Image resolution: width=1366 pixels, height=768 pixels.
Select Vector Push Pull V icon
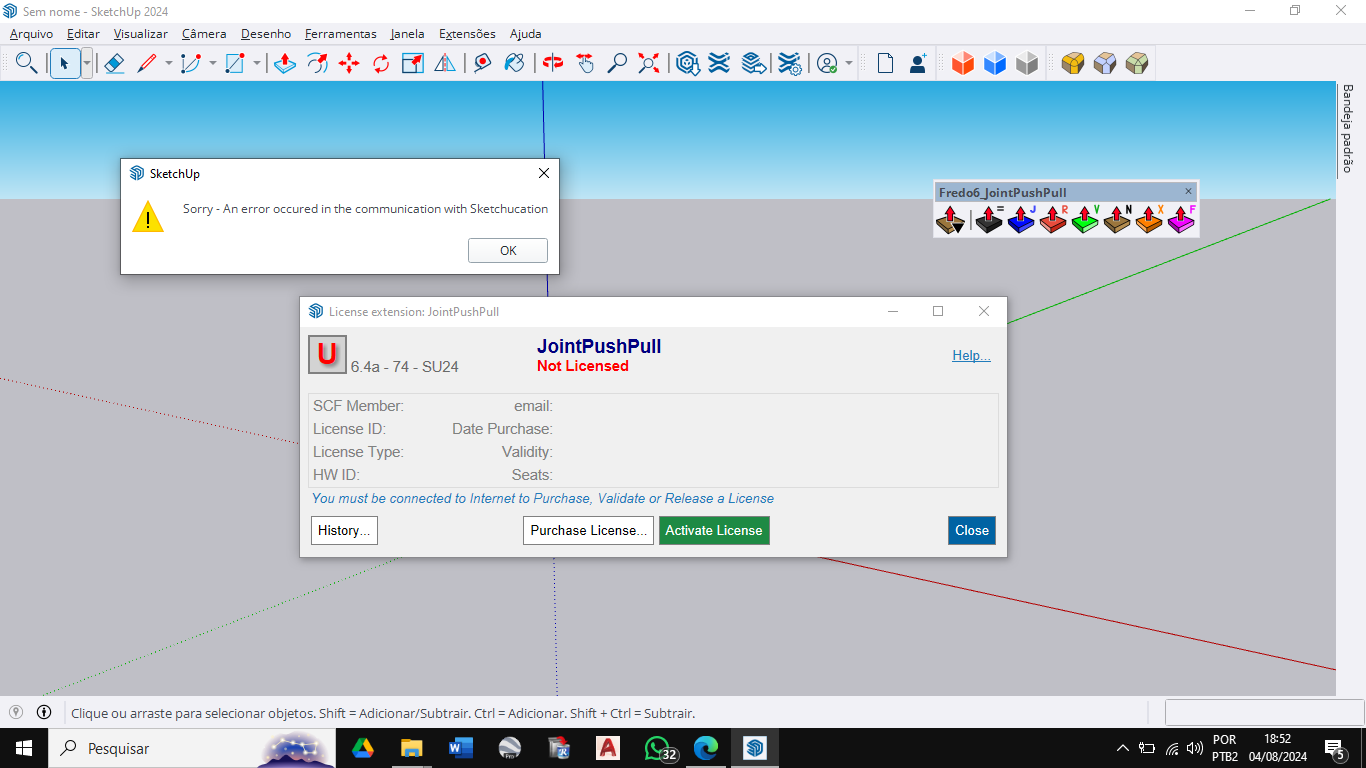tap(1085, 219)
